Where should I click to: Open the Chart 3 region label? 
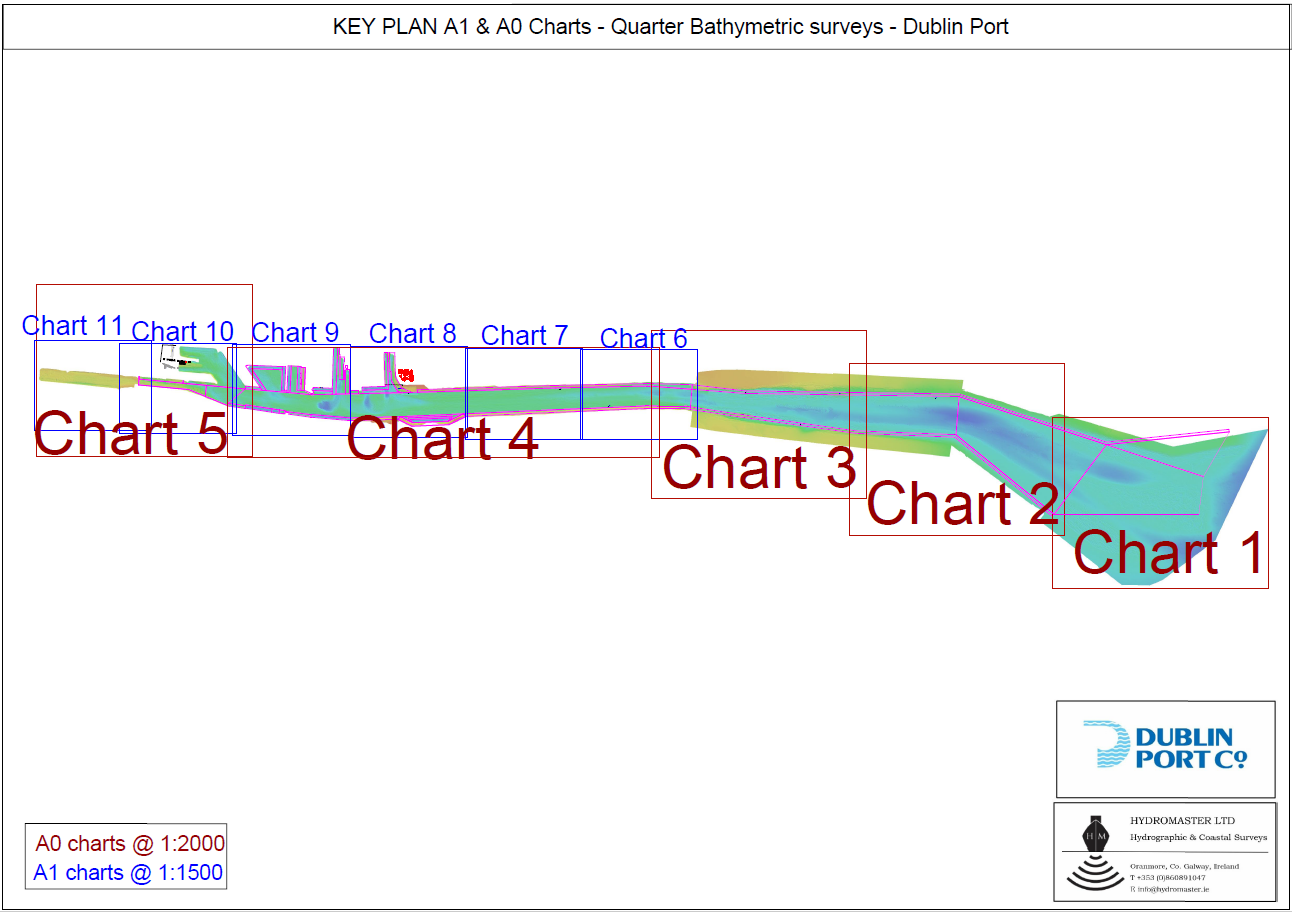pyautogui.click(x=759, y=468)
